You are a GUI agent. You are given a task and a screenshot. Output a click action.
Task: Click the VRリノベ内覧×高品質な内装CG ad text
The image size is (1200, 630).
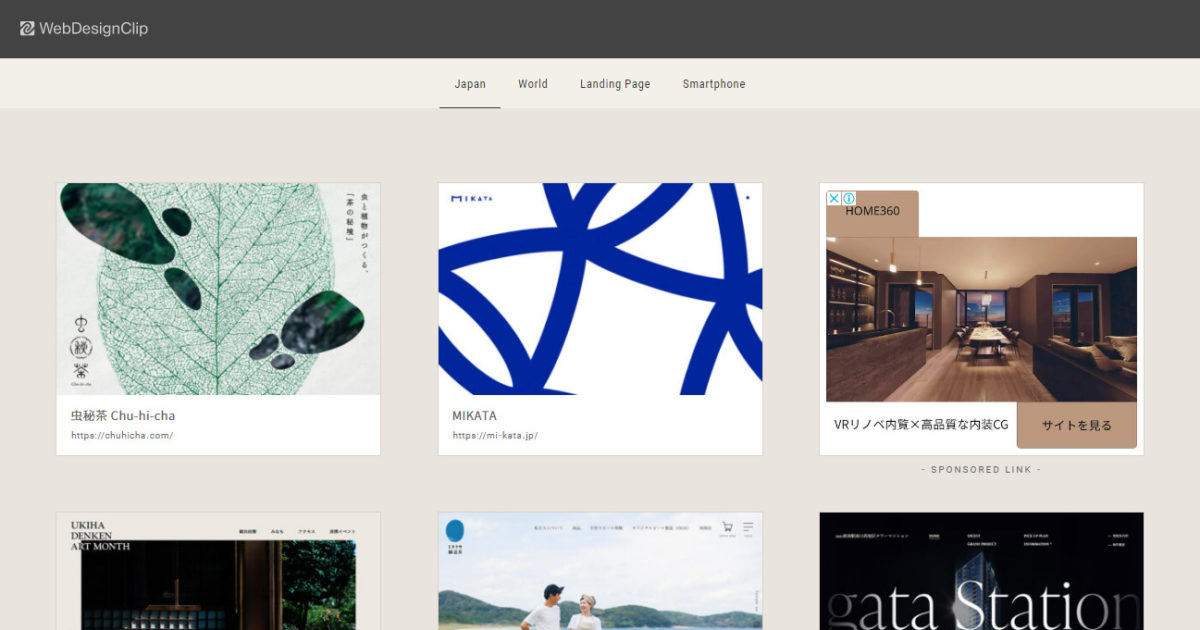click(x=921, y=425)
